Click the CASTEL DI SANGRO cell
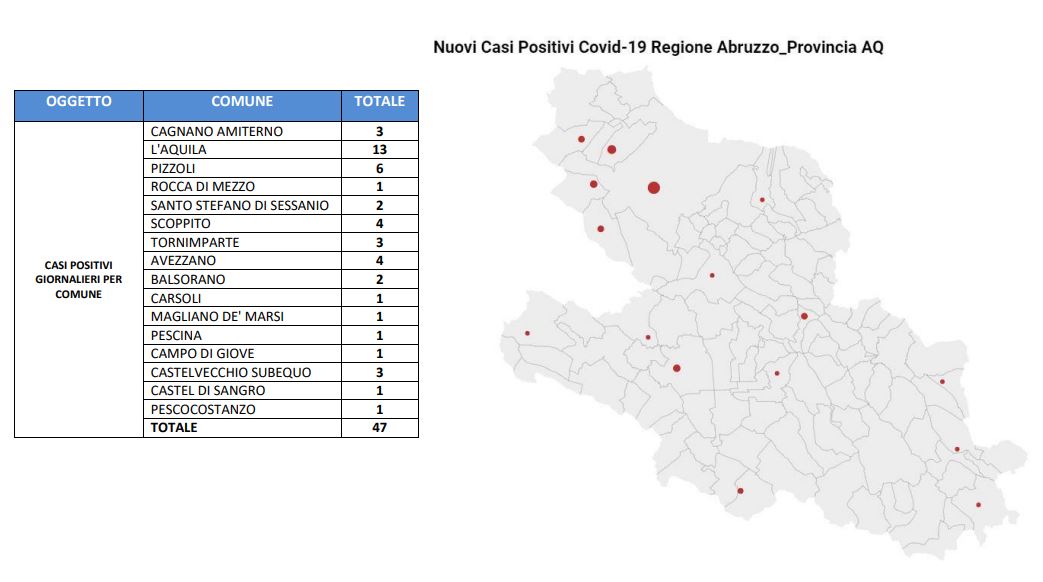 tap(242, 390)
